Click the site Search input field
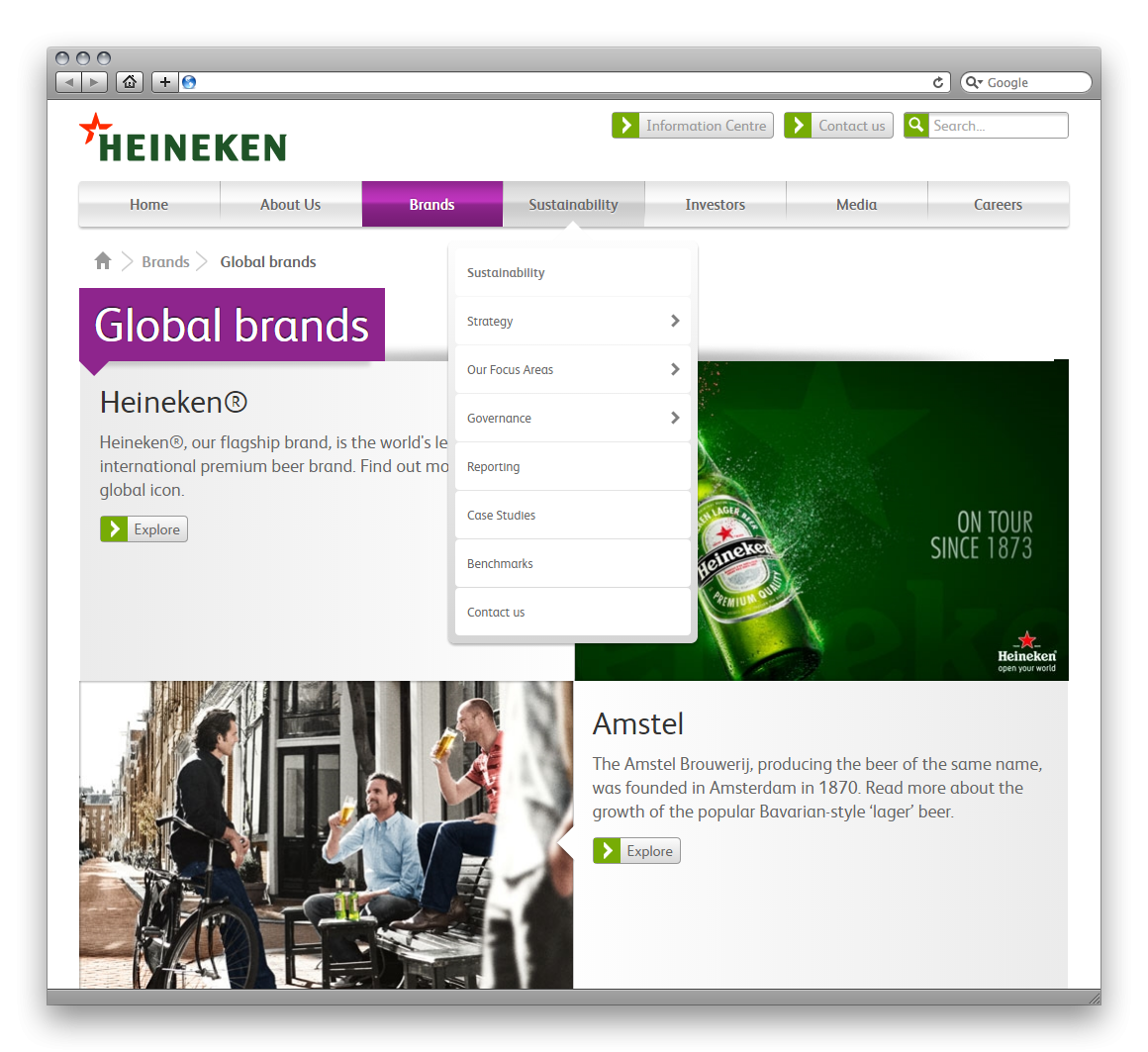The image size is (1148, 1052). 998,125
